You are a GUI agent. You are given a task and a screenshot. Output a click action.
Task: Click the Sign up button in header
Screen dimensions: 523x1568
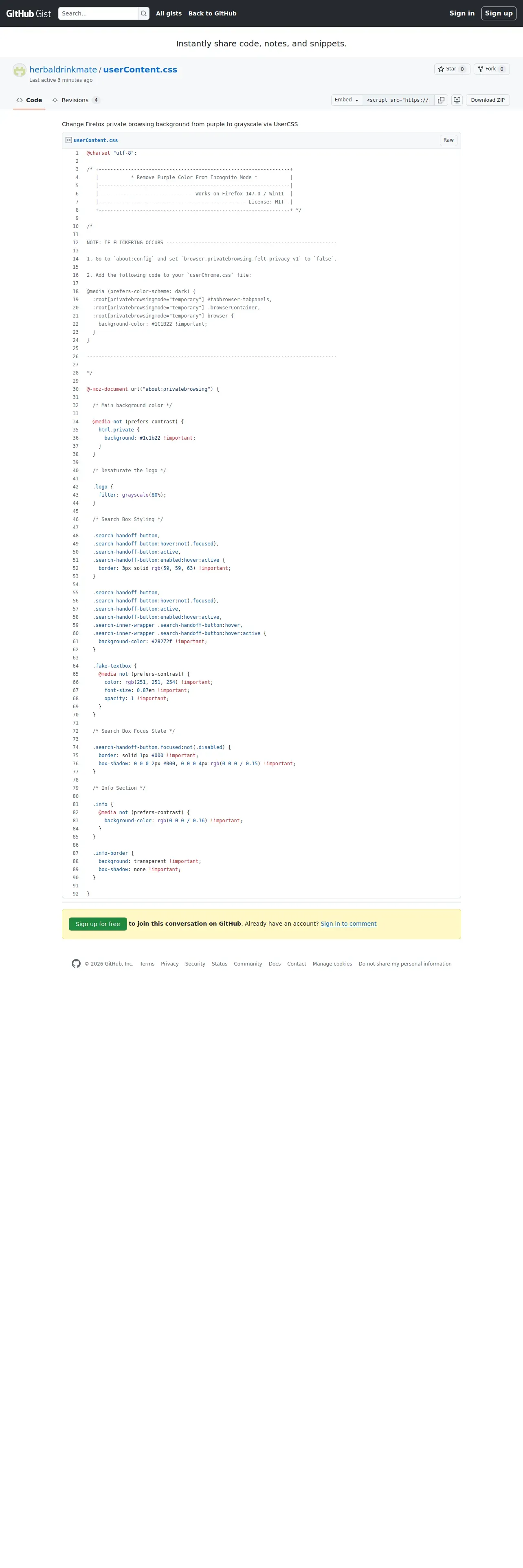point(499,13)
